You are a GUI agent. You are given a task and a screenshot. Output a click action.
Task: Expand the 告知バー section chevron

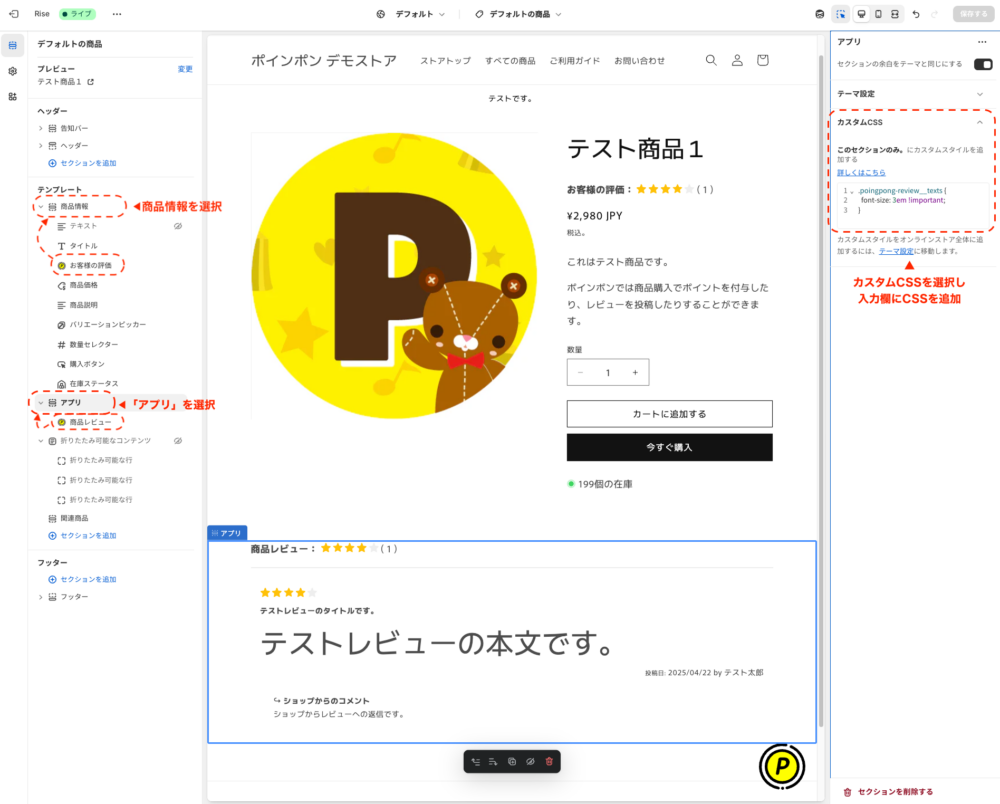tap(41, 128)
